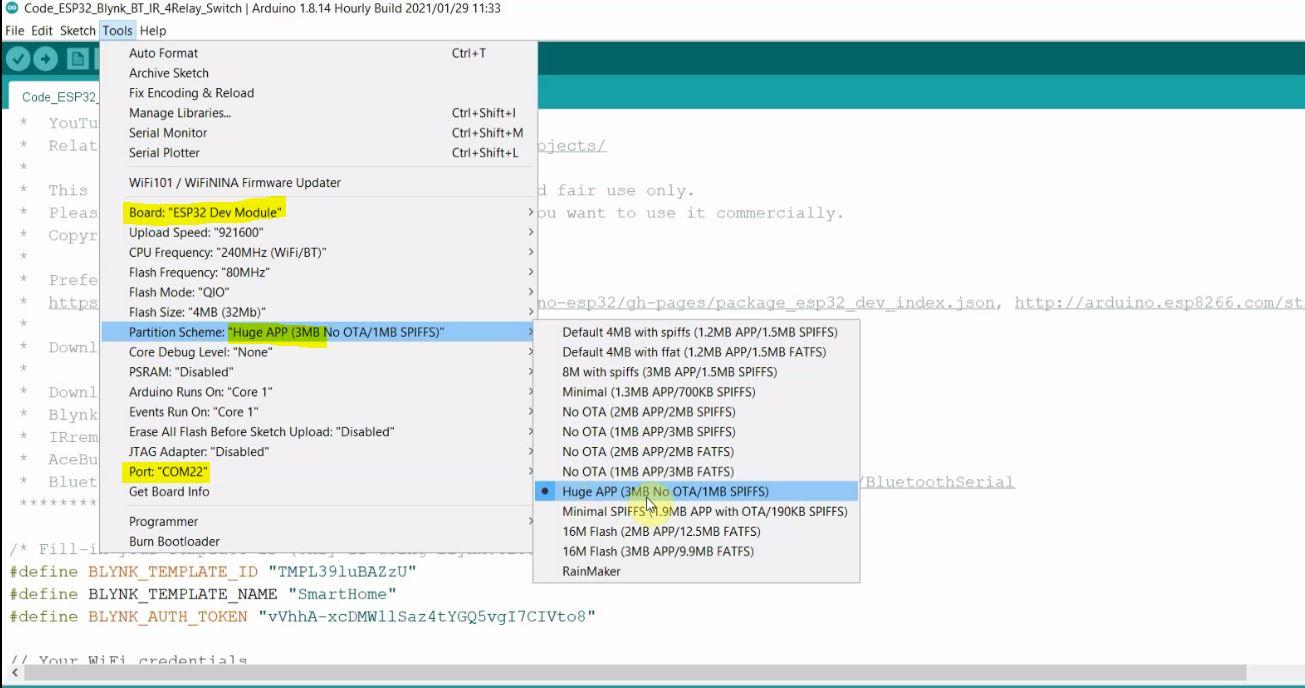1305x688 pixels.
Task: Click the New sketch toolbar icon
Action: pos(78,58)
